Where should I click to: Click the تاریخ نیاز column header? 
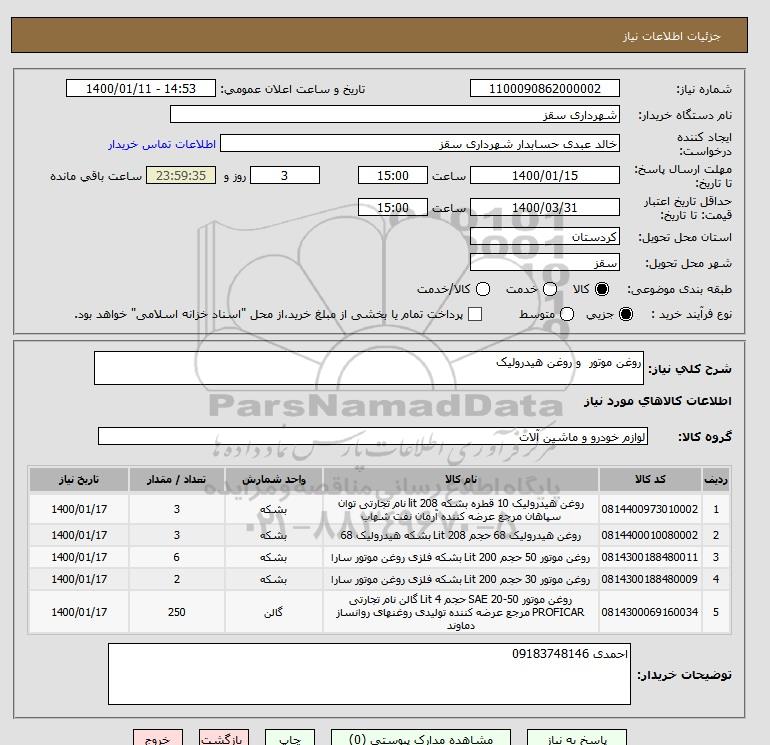tap(79, 479)
